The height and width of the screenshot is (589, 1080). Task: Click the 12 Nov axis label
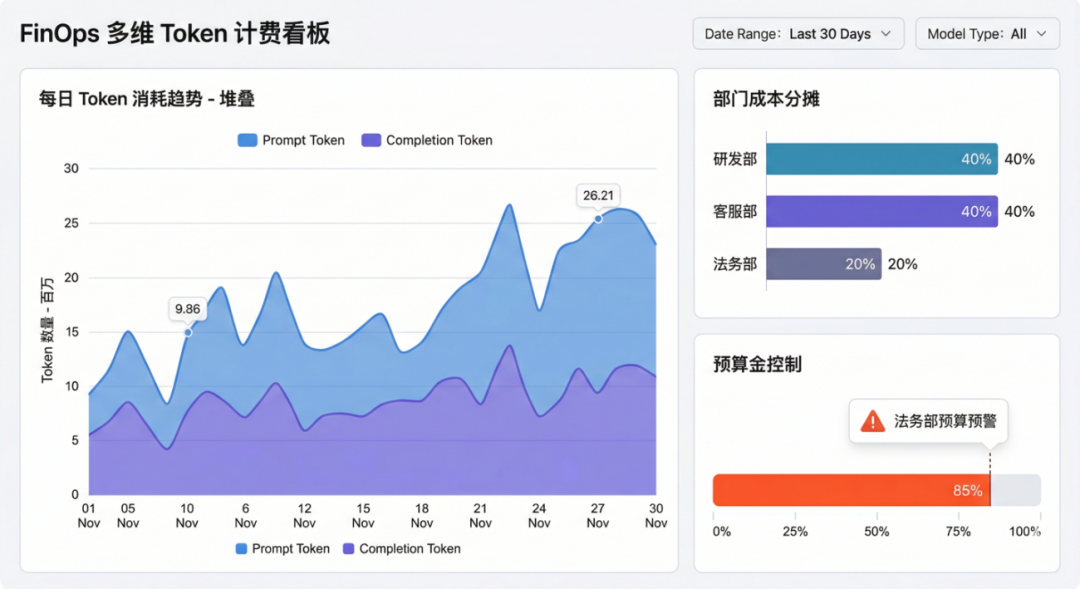(x=304, y=516)
